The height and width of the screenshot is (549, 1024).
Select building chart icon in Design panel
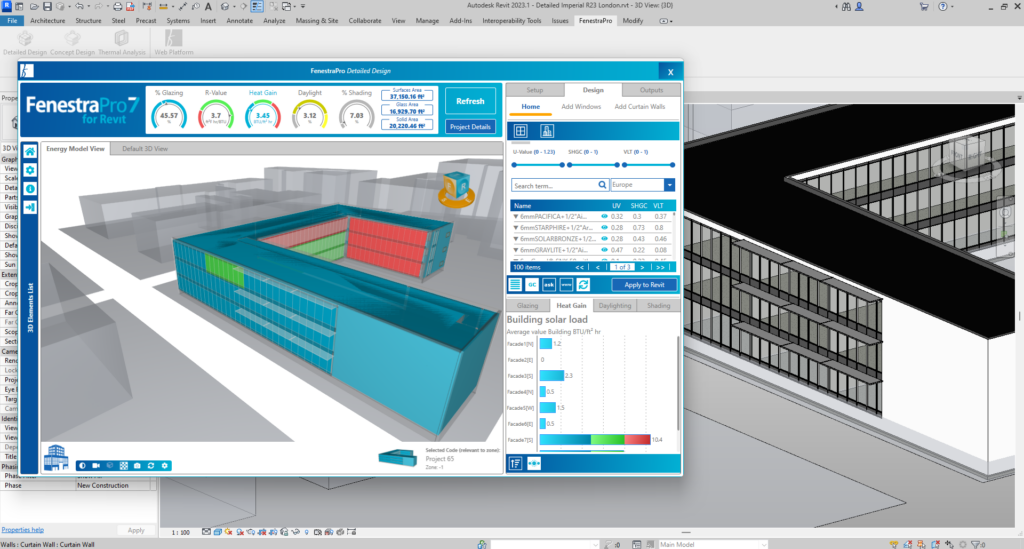[x=547, y=131]
